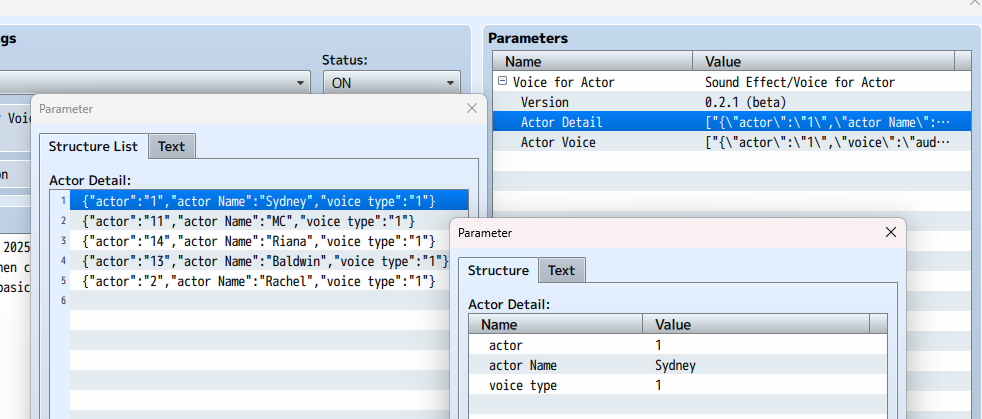
Task: Click the Actor Voice value starting with audio path
Action: point(827,142)
